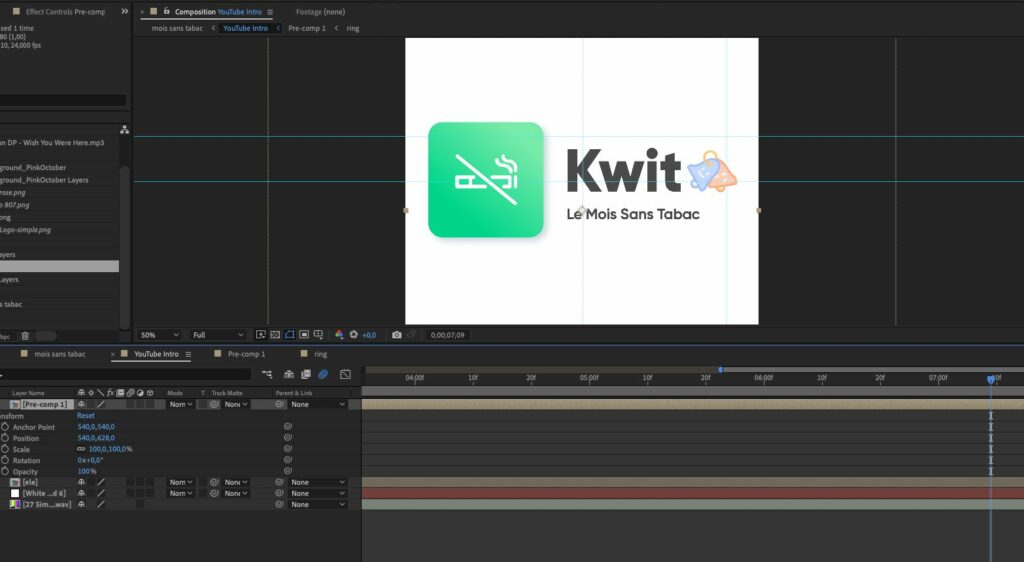Click the snapshot camera icon in viewer
This screenshot has width=1024, height=562.
tap(397, 335)
